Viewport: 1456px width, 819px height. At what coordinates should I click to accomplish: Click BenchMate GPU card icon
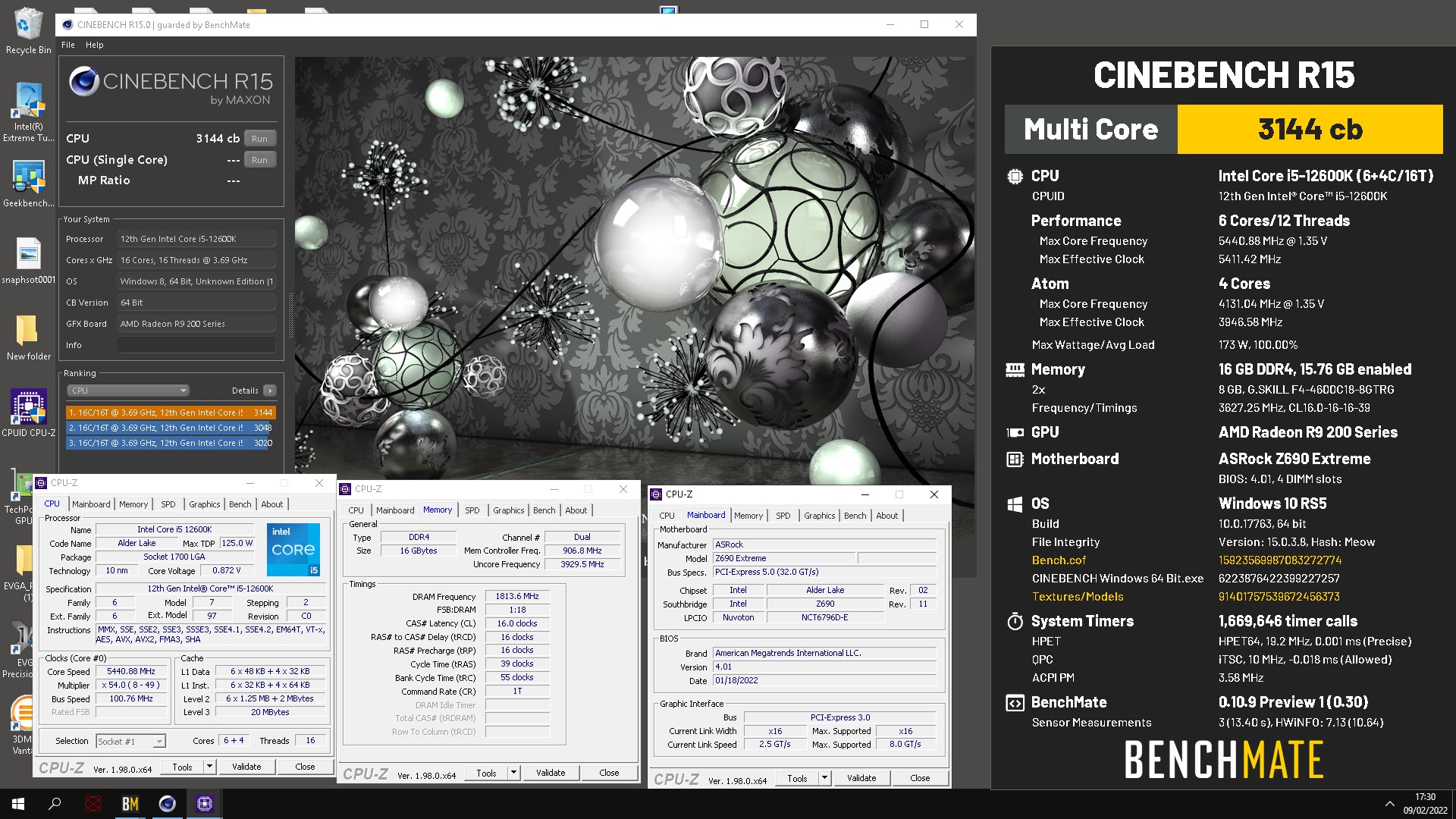tap(1015, 433)
